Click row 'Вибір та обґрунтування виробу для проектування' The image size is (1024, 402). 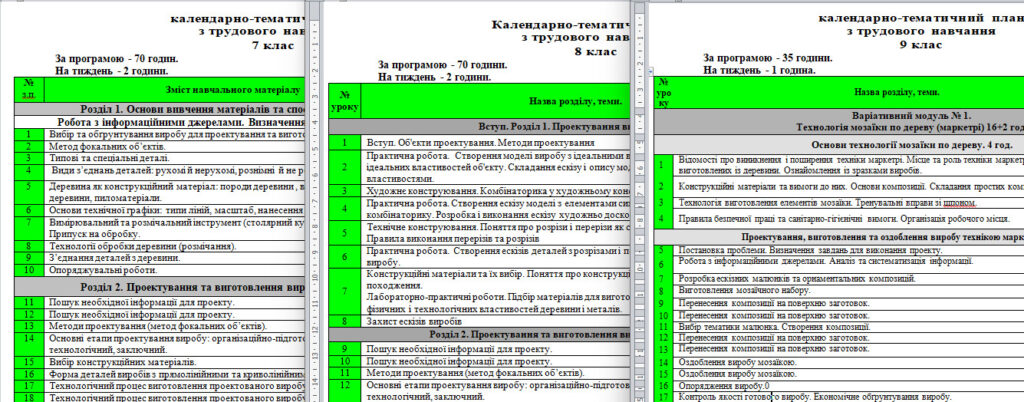[x=160, y=134]
